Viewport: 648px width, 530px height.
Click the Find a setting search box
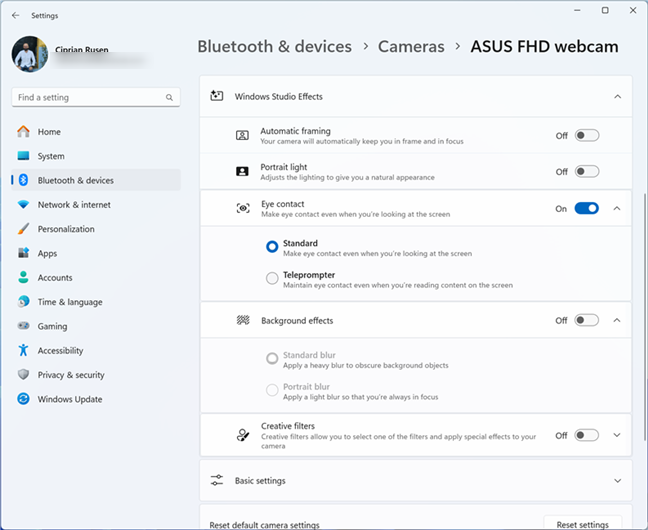tap(96, 98)
